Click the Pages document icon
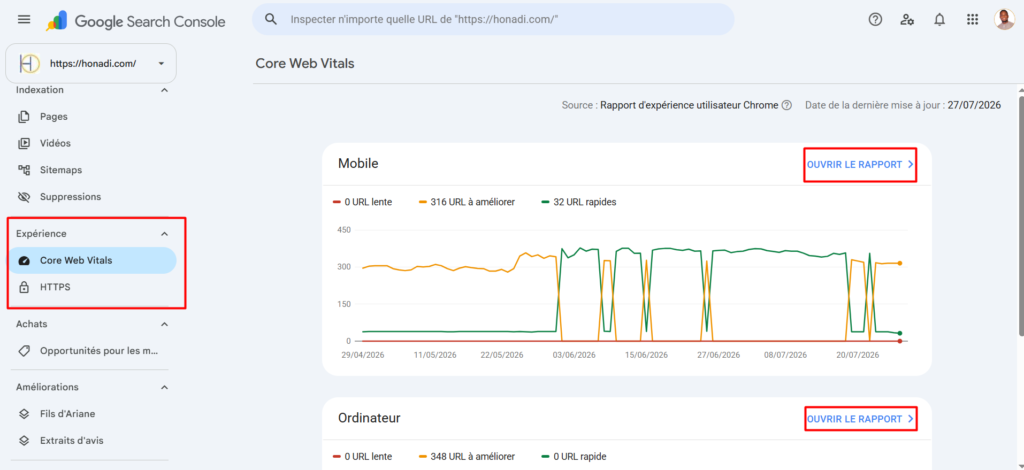 [x=24, y=117]
